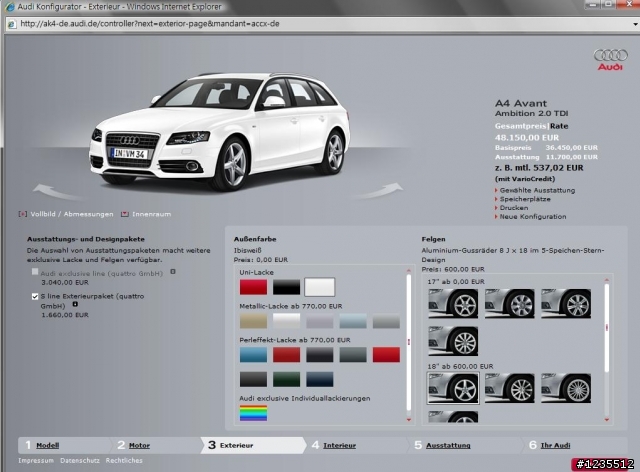Open the Rechtliches footer link
The width and height of the screenshot is (640, 472).
click(x=124, y=461)
